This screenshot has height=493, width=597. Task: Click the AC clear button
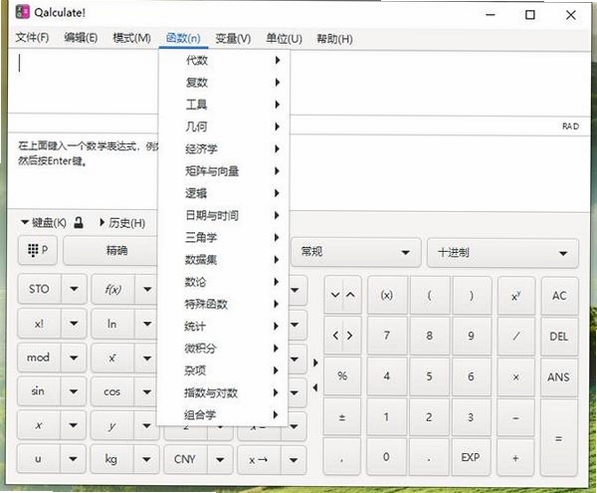click(x=559, y=296)
